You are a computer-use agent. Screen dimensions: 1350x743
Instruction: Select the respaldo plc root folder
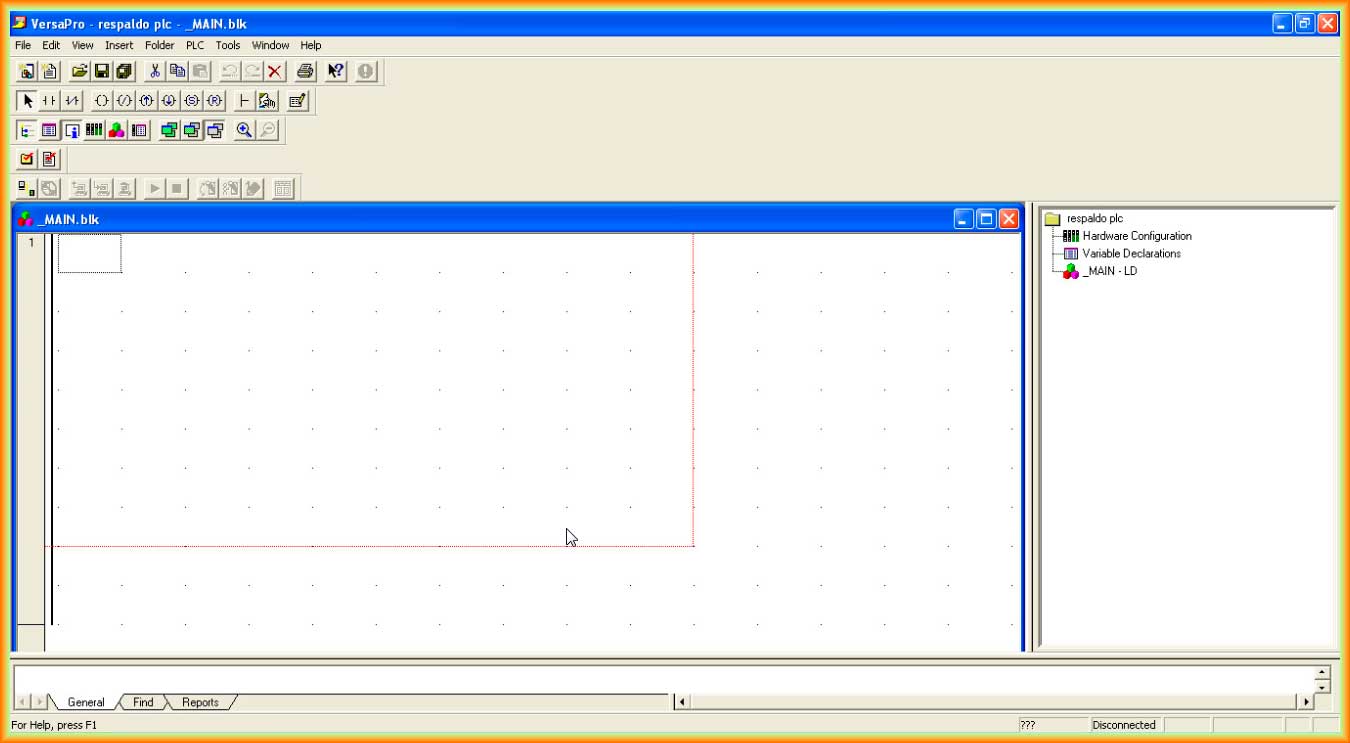(1095, 218)
